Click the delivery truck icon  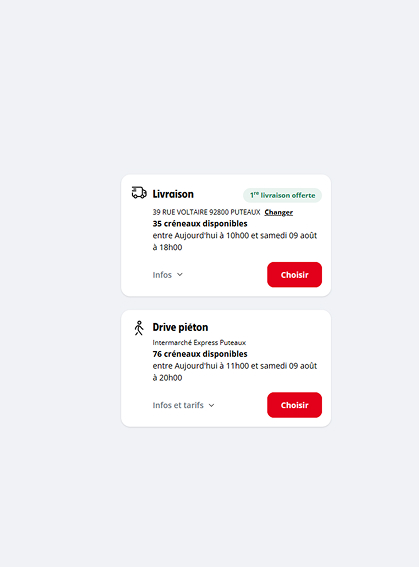pos(139,193)
